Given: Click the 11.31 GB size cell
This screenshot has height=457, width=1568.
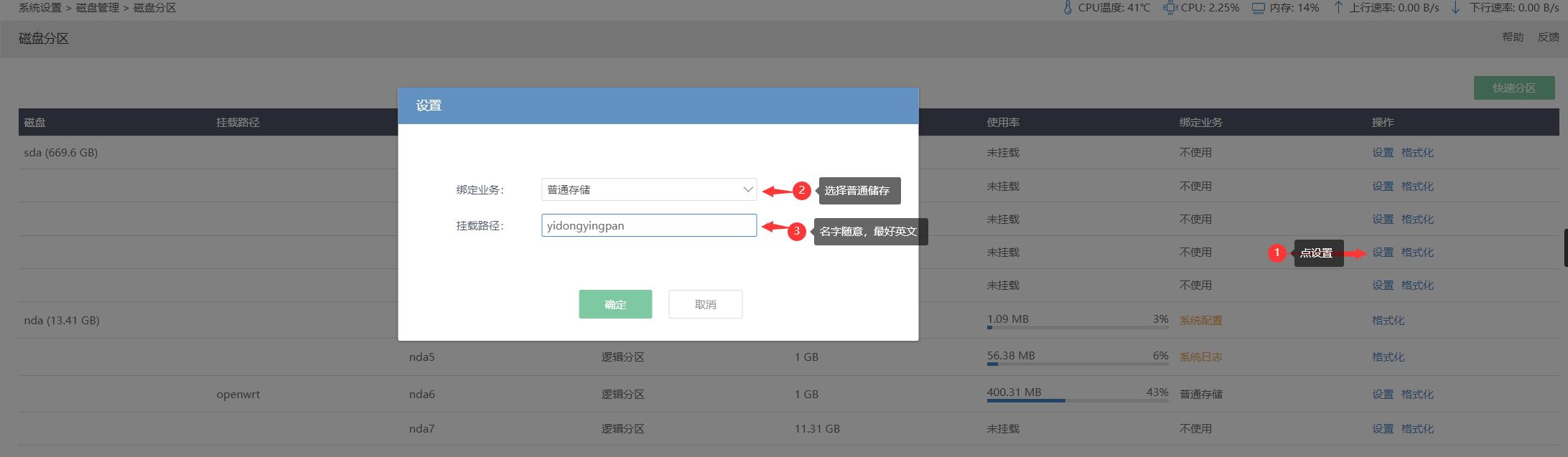Looking at the screenshot, I should (817, 429).
